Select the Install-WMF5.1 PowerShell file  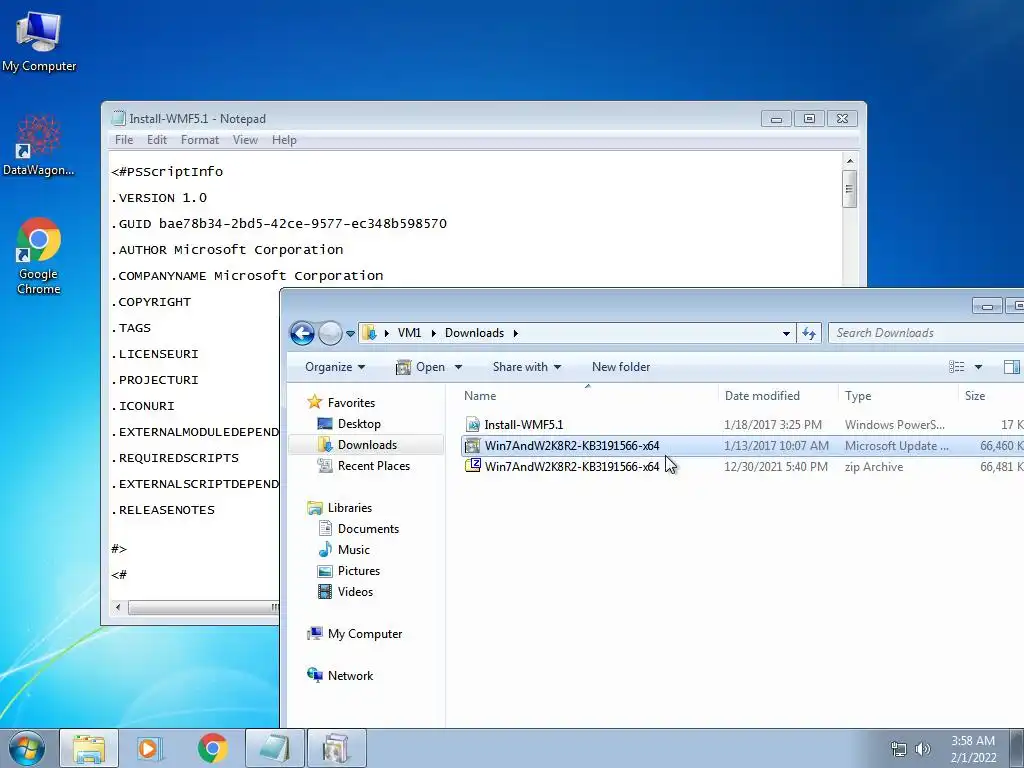tap(742, 424)
